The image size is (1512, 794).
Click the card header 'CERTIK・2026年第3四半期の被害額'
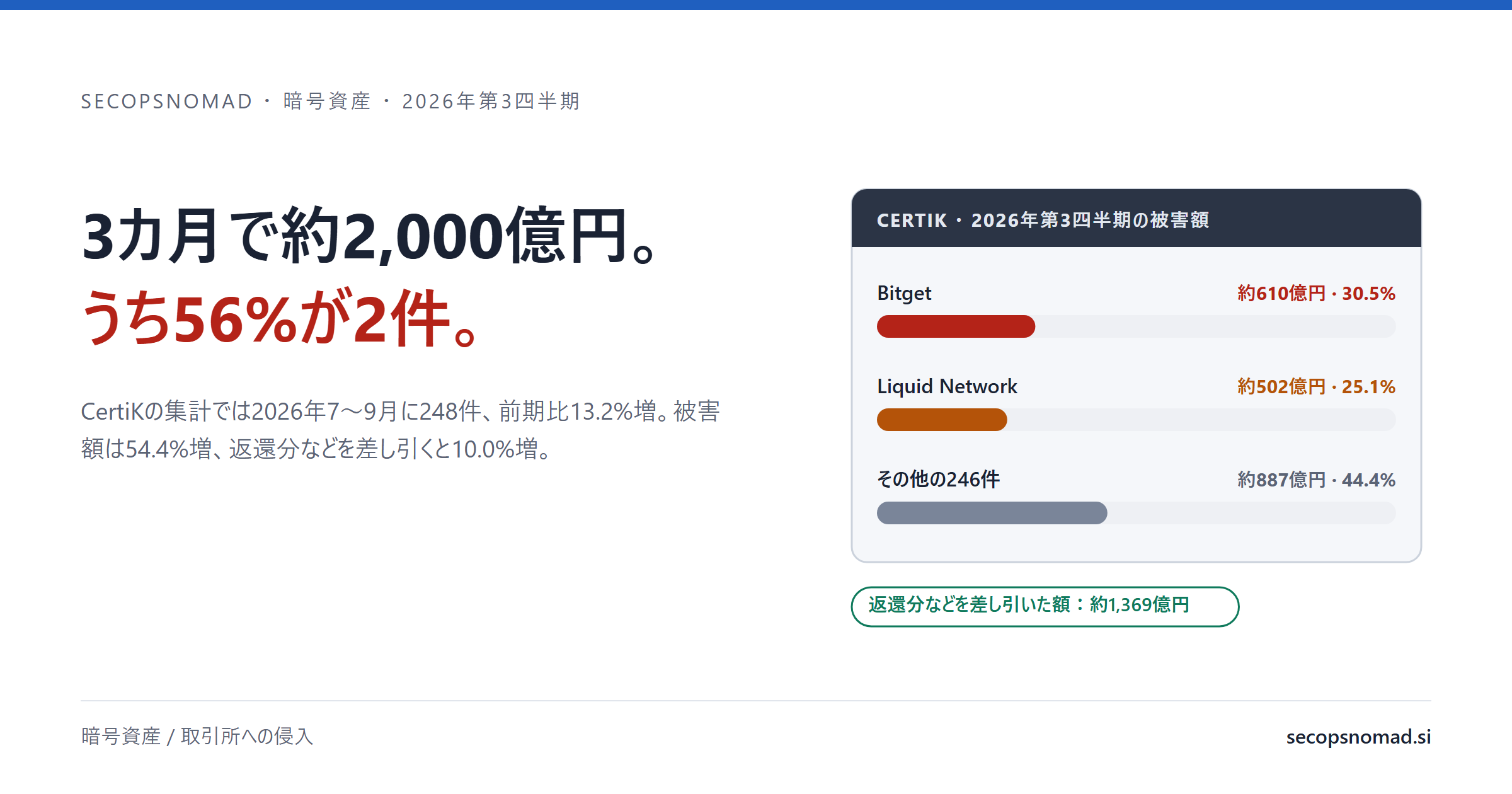click(1043, 220)
